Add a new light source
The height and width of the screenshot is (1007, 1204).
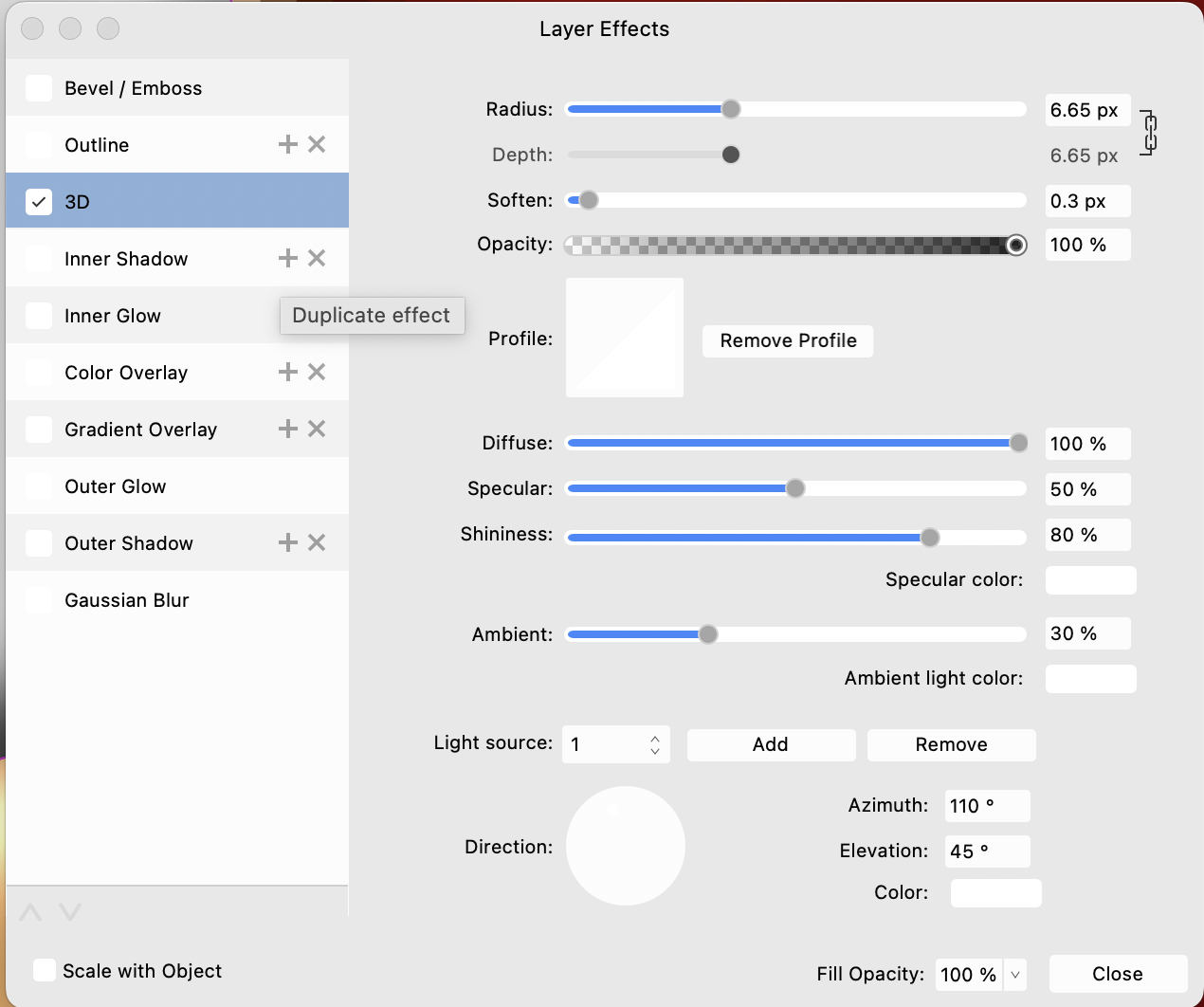click(770, 744)
